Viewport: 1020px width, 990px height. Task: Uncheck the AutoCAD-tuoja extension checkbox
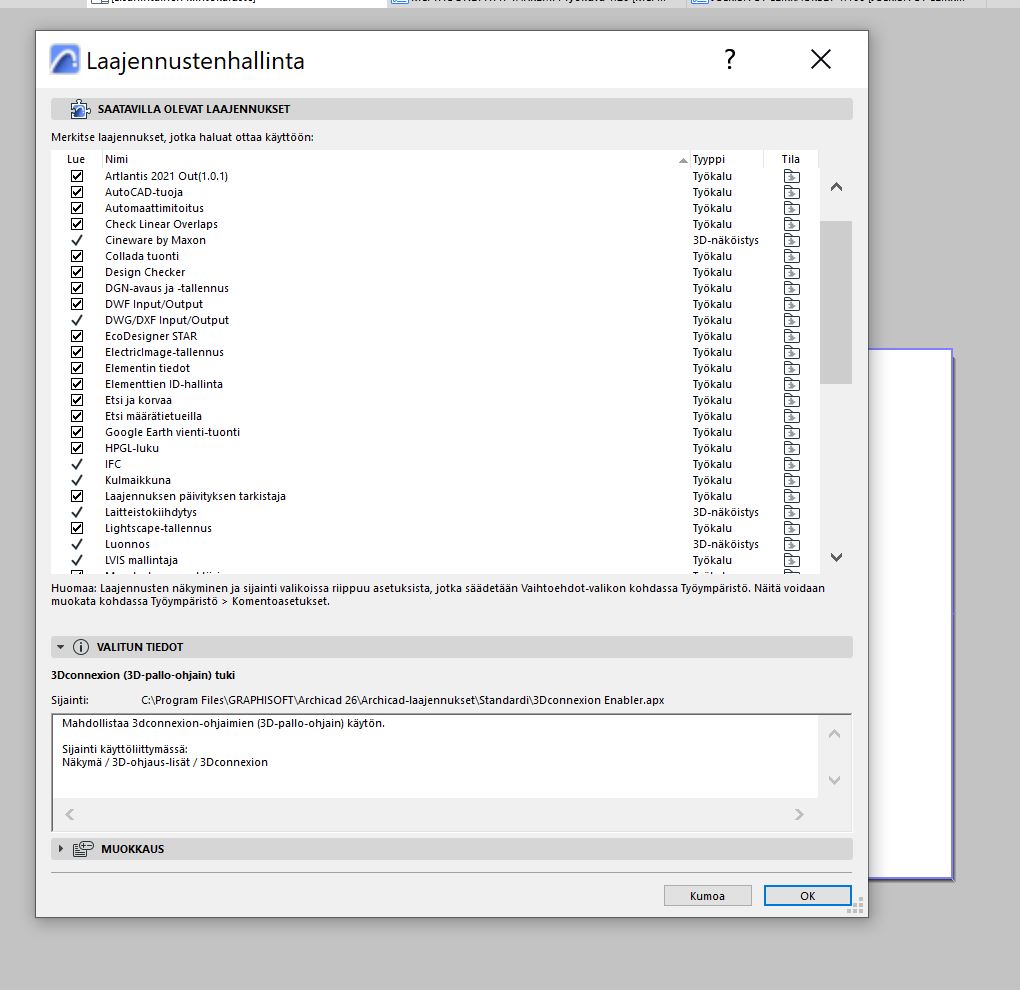77,192
